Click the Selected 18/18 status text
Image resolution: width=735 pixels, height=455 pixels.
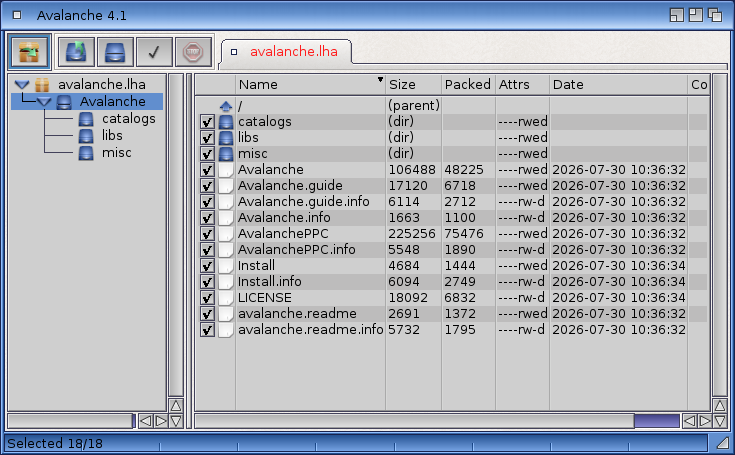click(x=55, y=443)
